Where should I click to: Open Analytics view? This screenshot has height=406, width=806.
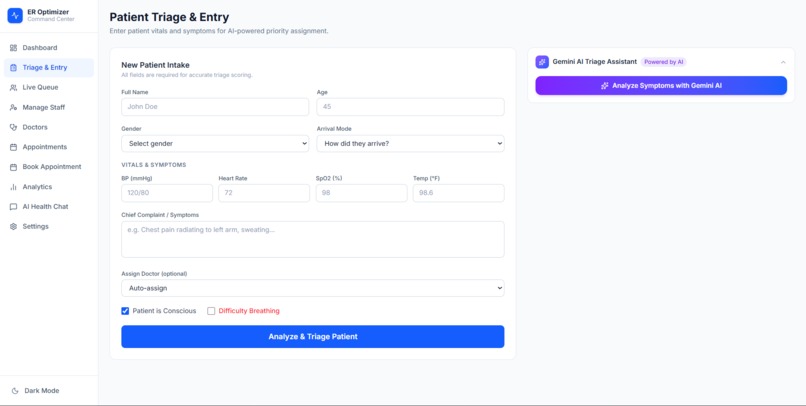point(49,187)
